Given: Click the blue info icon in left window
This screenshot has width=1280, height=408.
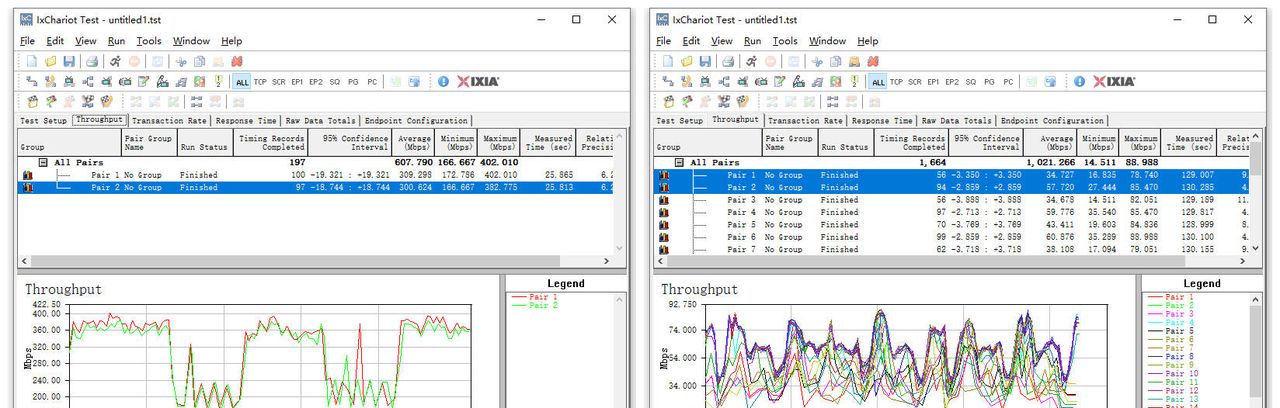Looking at the screenshot, I should coord(443,81).
